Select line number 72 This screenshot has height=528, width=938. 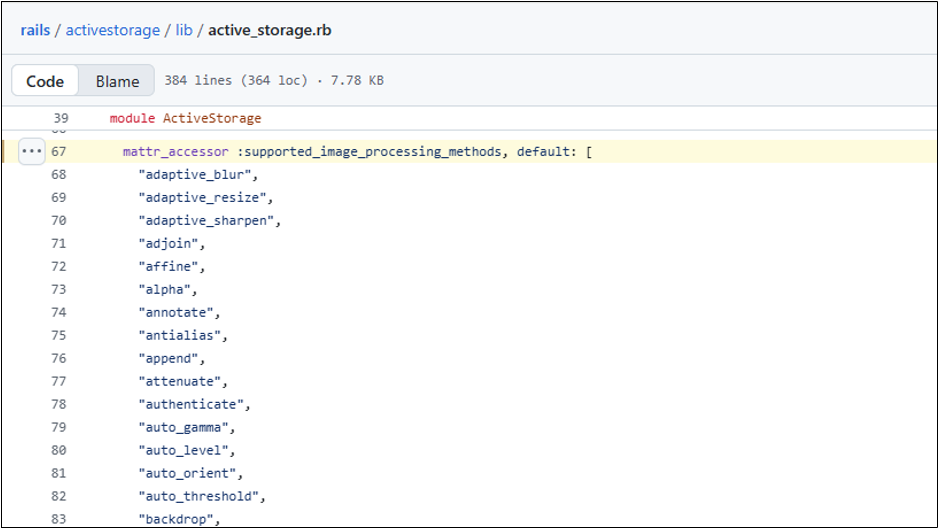tap(59, 266)
